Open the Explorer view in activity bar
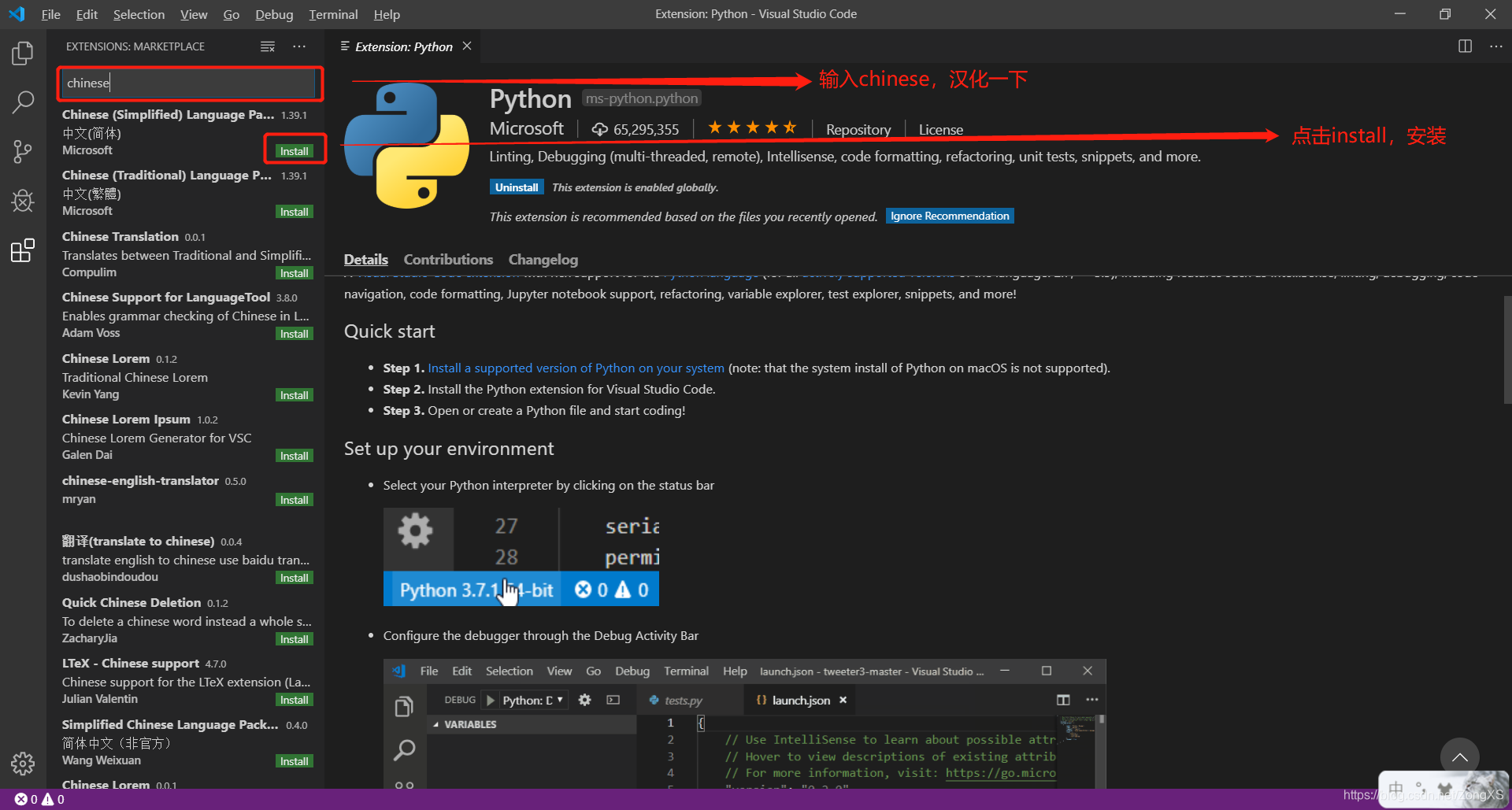 [23, 54]
